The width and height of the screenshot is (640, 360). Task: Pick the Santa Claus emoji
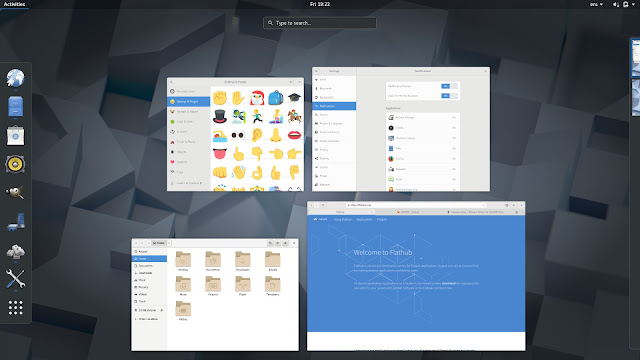(257, 98)
